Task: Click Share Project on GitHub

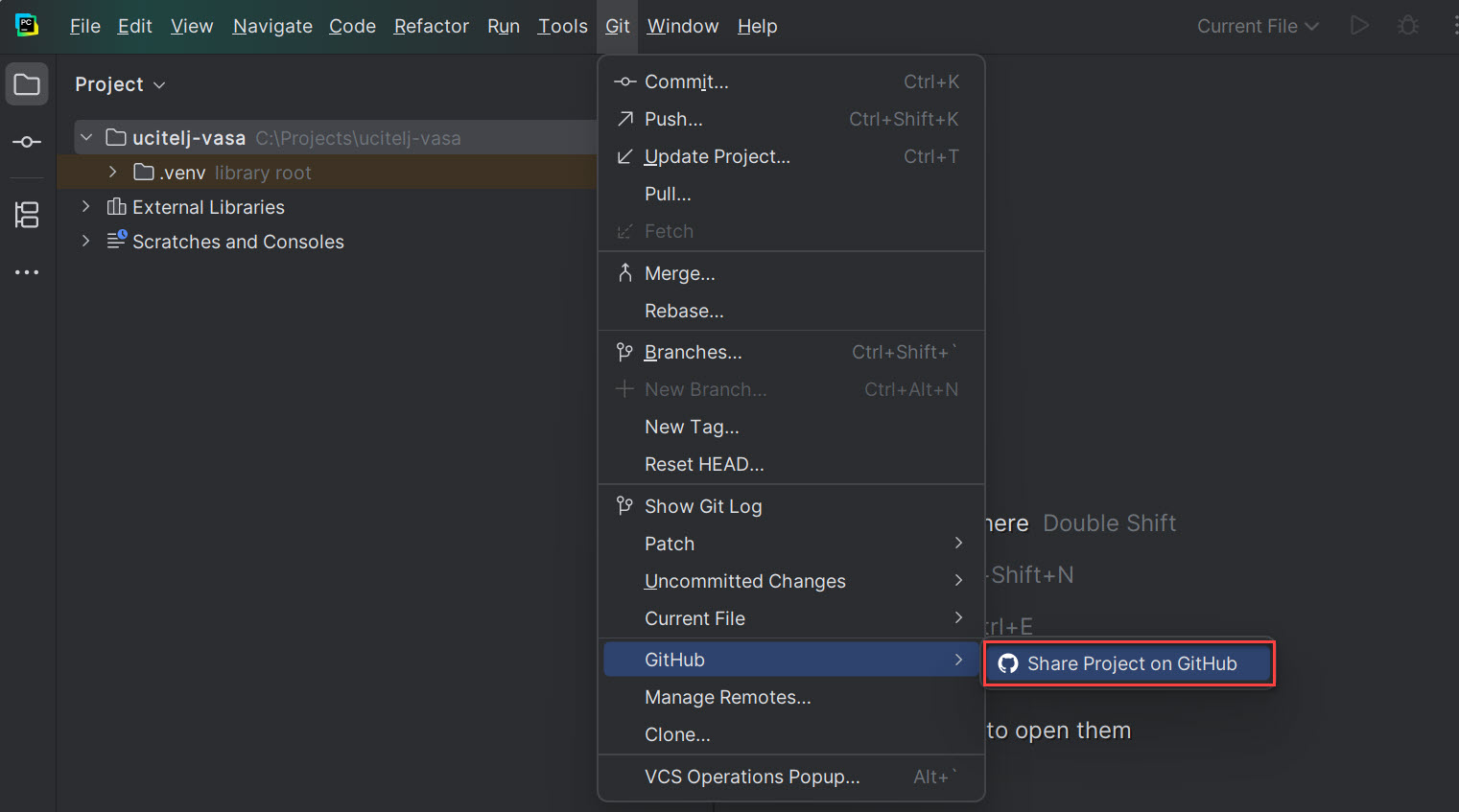Action: (1129, 662)
